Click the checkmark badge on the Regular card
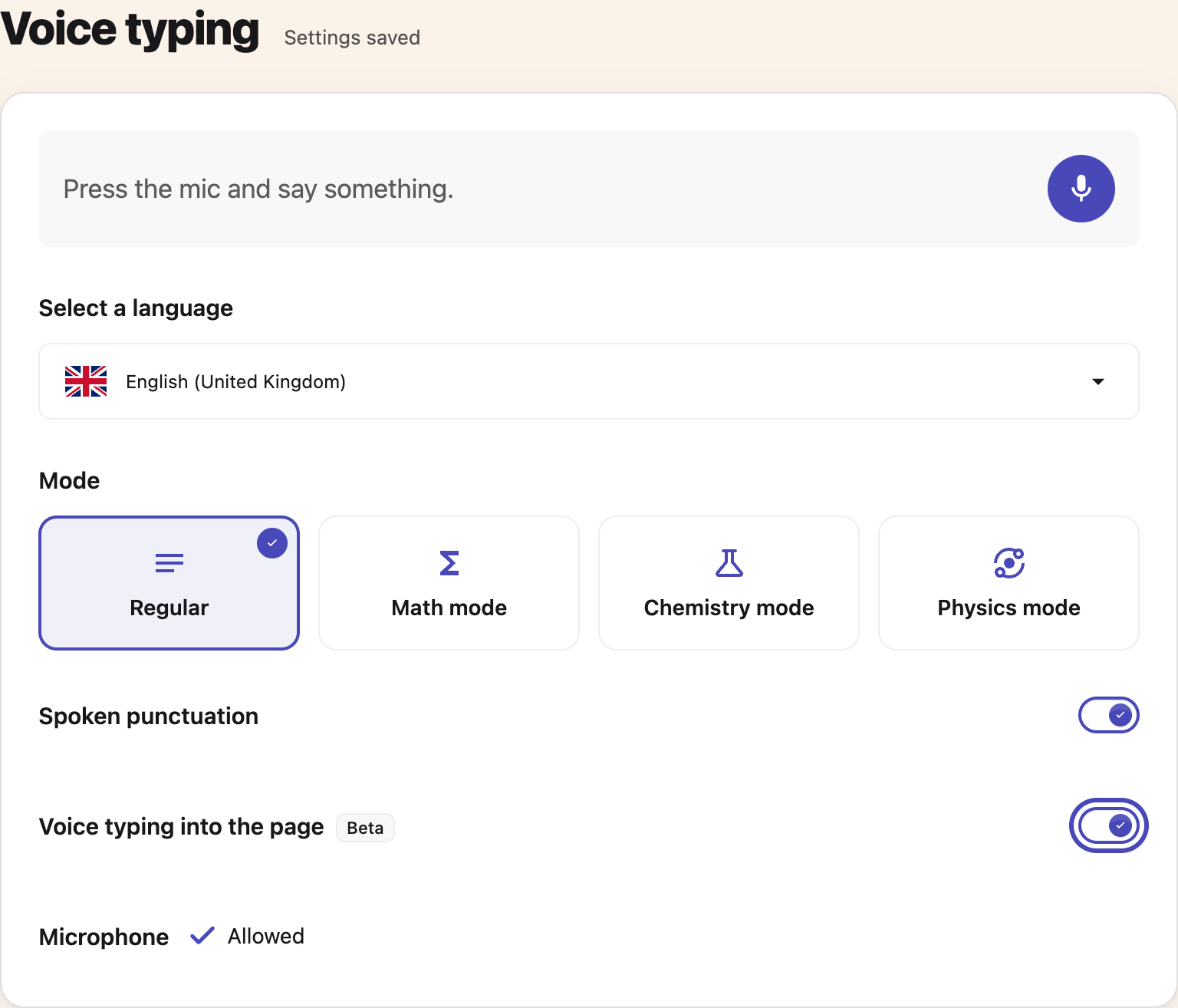 [x=272, y=543]
